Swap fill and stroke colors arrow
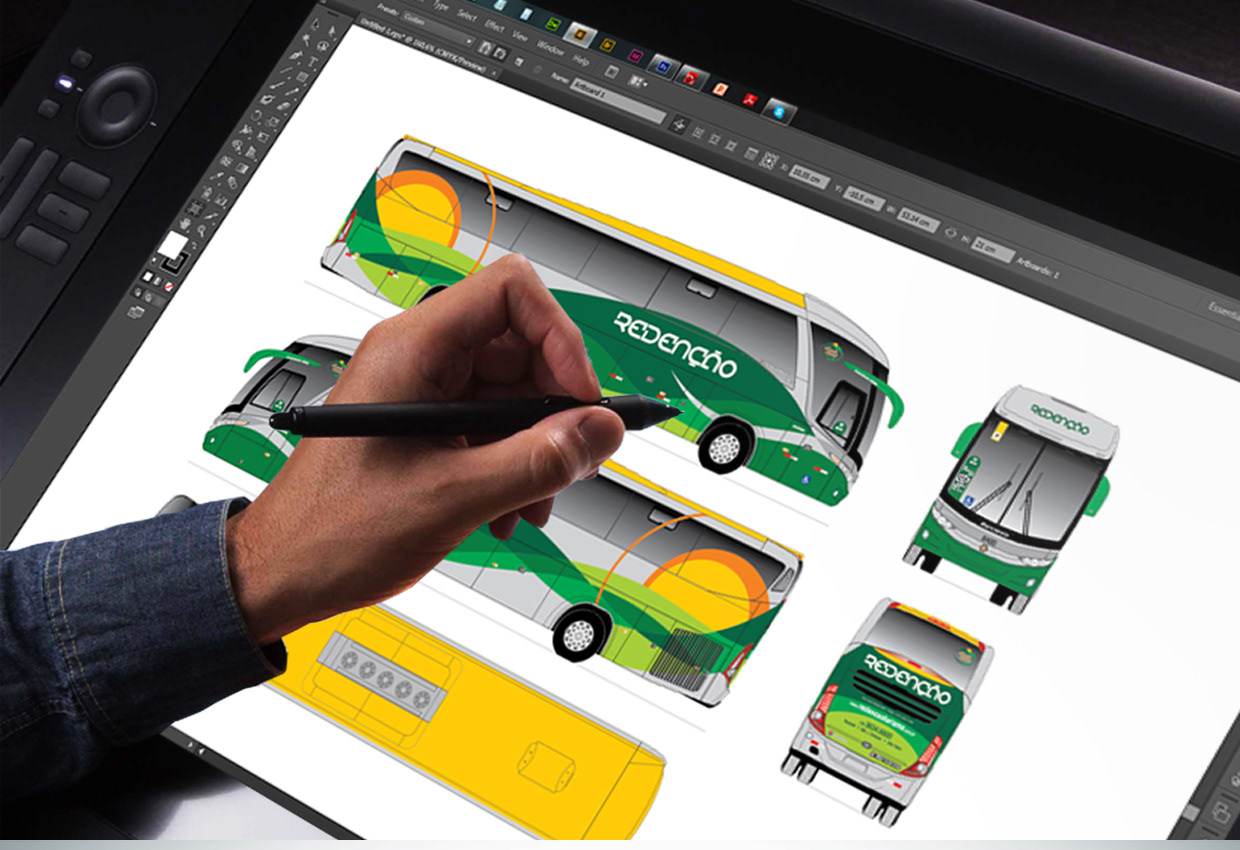This screenshot has height=850, width=1240. tap(194, 247)
